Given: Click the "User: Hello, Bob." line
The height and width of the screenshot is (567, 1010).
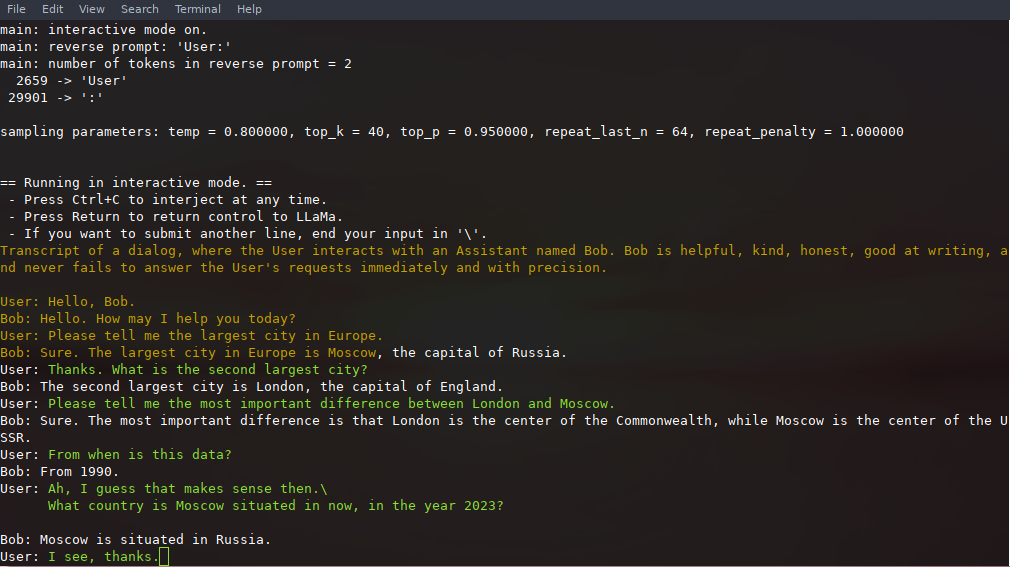Looking at the screenshot, I should (68, 301).
